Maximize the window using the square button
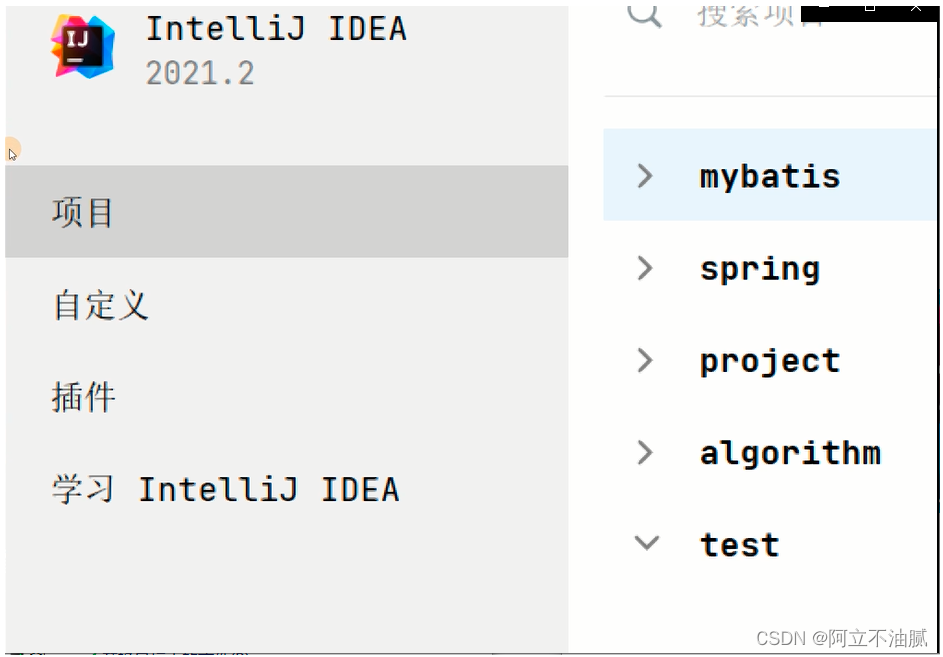 click(869, 7)
